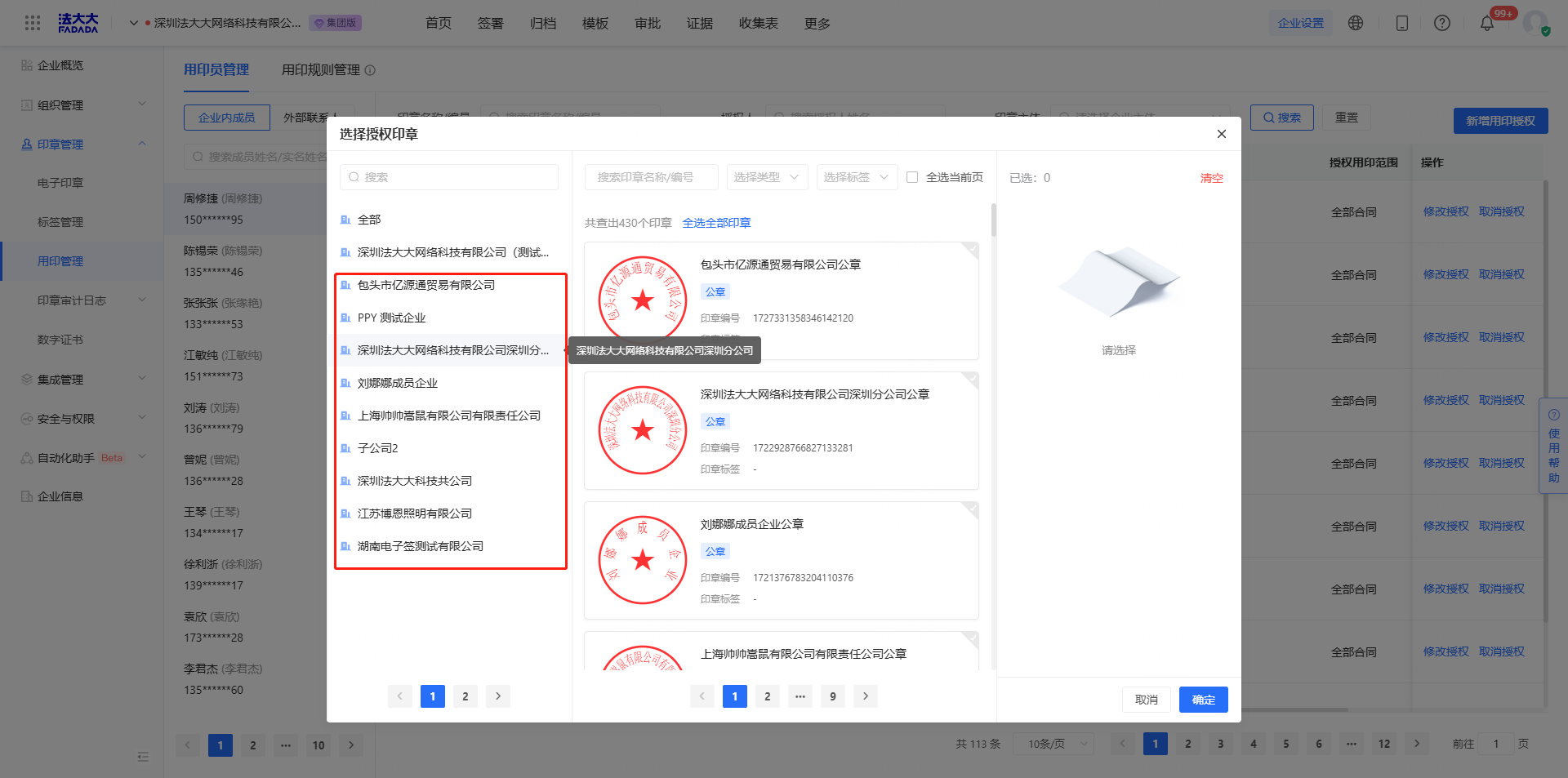Click the 确定 button
The height and width of the screenshot is (778, 1568).
click(1204, 700)
